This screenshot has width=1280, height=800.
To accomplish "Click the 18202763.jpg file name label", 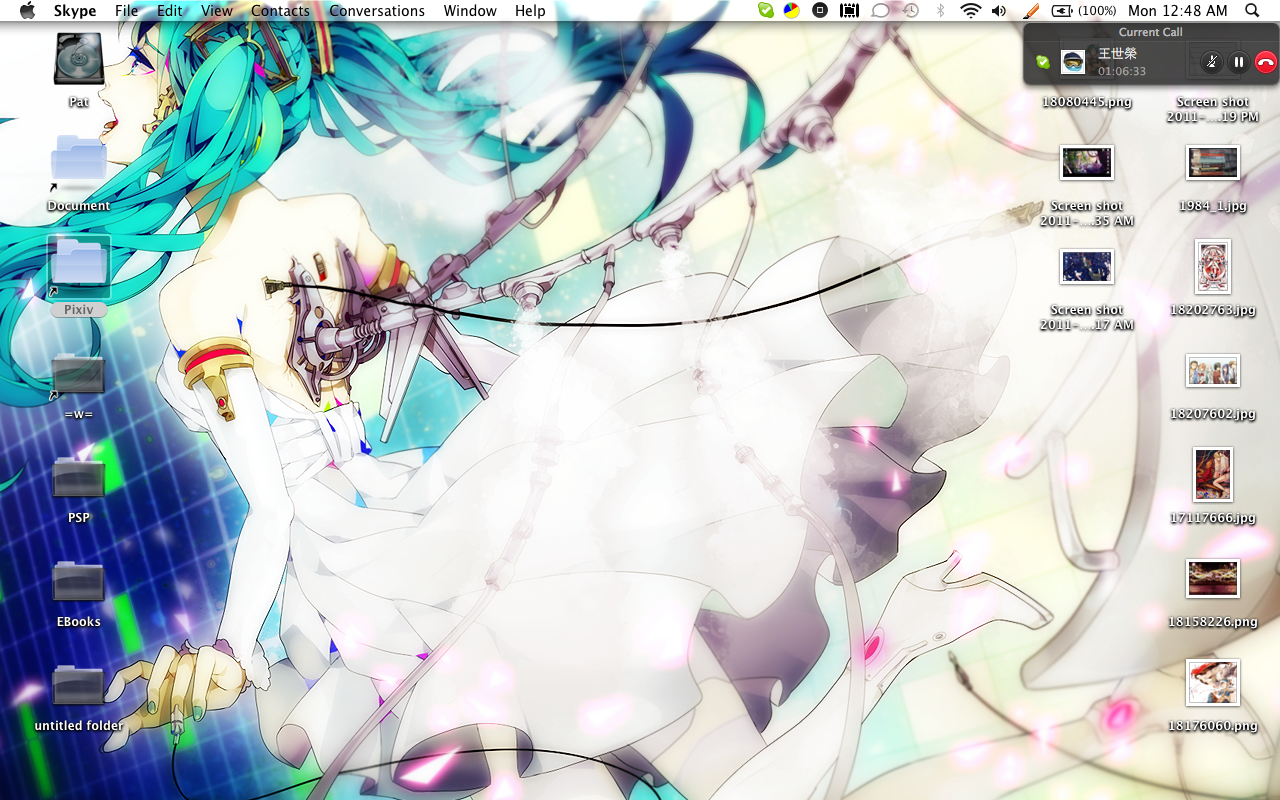I will [x=1213, y=310].
